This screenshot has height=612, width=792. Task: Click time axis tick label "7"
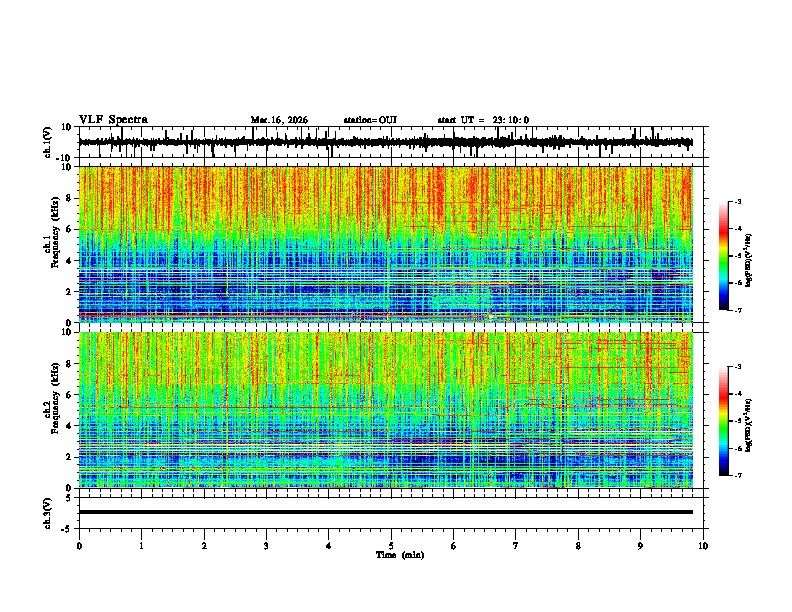516,546
